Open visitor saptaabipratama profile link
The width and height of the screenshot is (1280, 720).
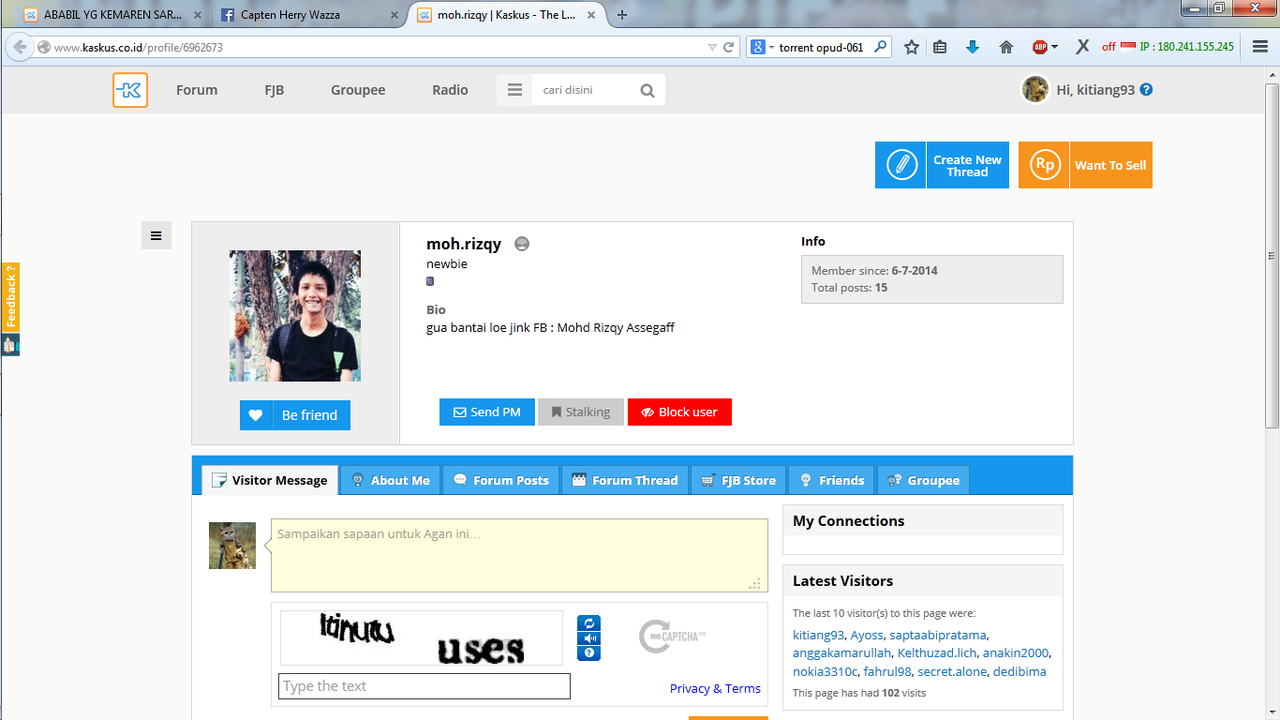pos(938,635)
